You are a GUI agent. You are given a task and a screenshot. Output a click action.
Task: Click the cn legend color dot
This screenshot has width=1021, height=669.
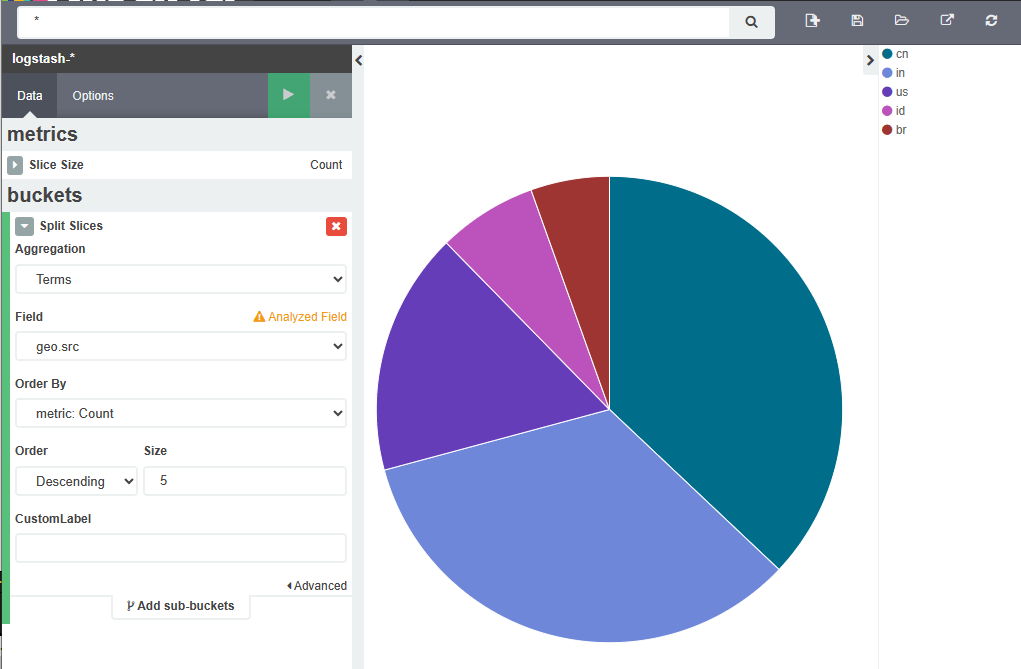pyautogui.click(x=887, y=53)
